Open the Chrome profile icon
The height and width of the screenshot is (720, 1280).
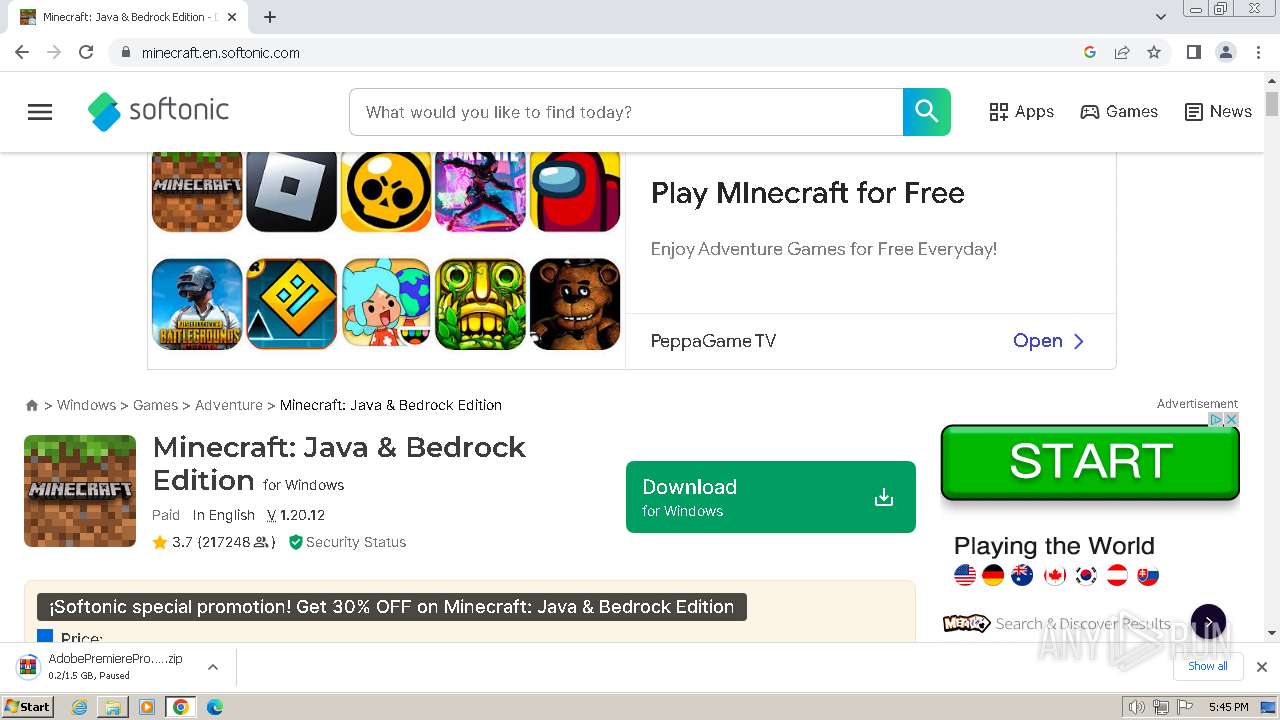[1225, 52]
